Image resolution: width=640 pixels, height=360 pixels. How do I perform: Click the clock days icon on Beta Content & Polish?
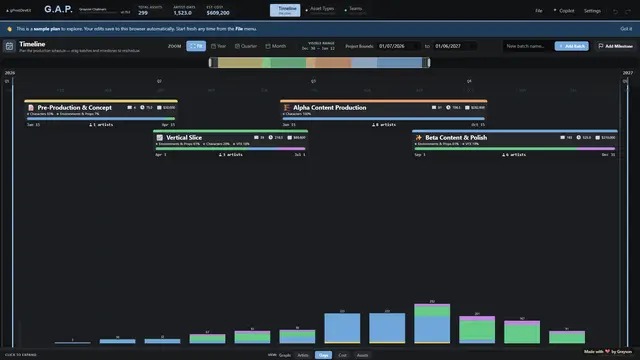point(578,138)
